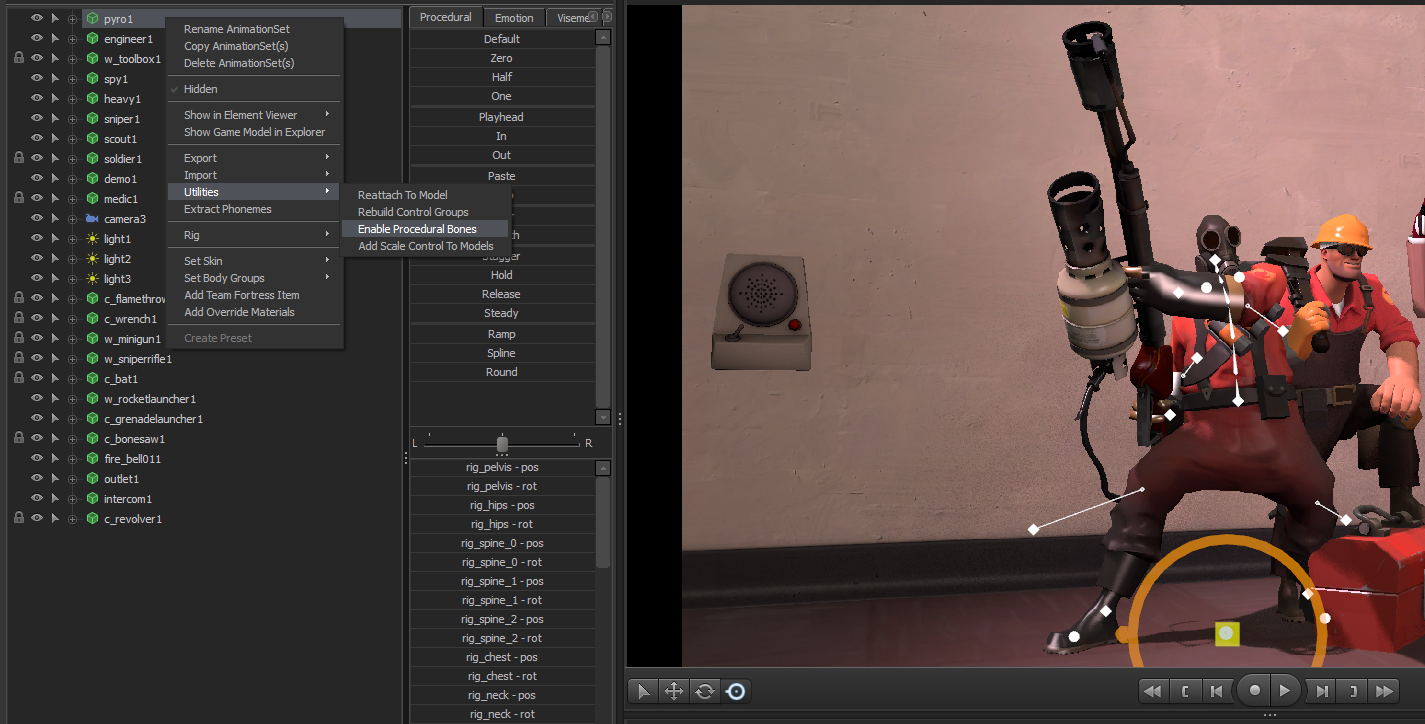Hide engineer1 using its eye icon
1425x724 pixels.
pyautogui.click(x=37, y=39)
